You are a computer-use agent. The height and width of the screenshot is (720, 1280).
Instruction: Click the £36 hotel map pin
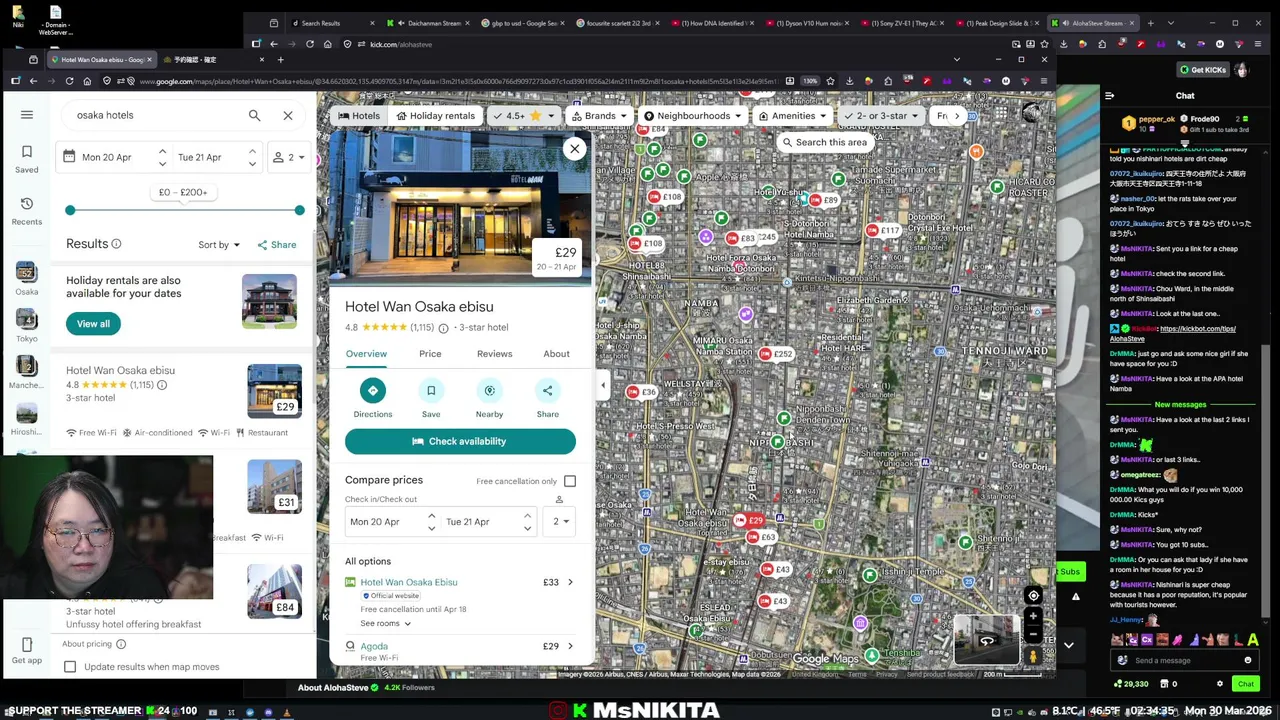point(642,392)
